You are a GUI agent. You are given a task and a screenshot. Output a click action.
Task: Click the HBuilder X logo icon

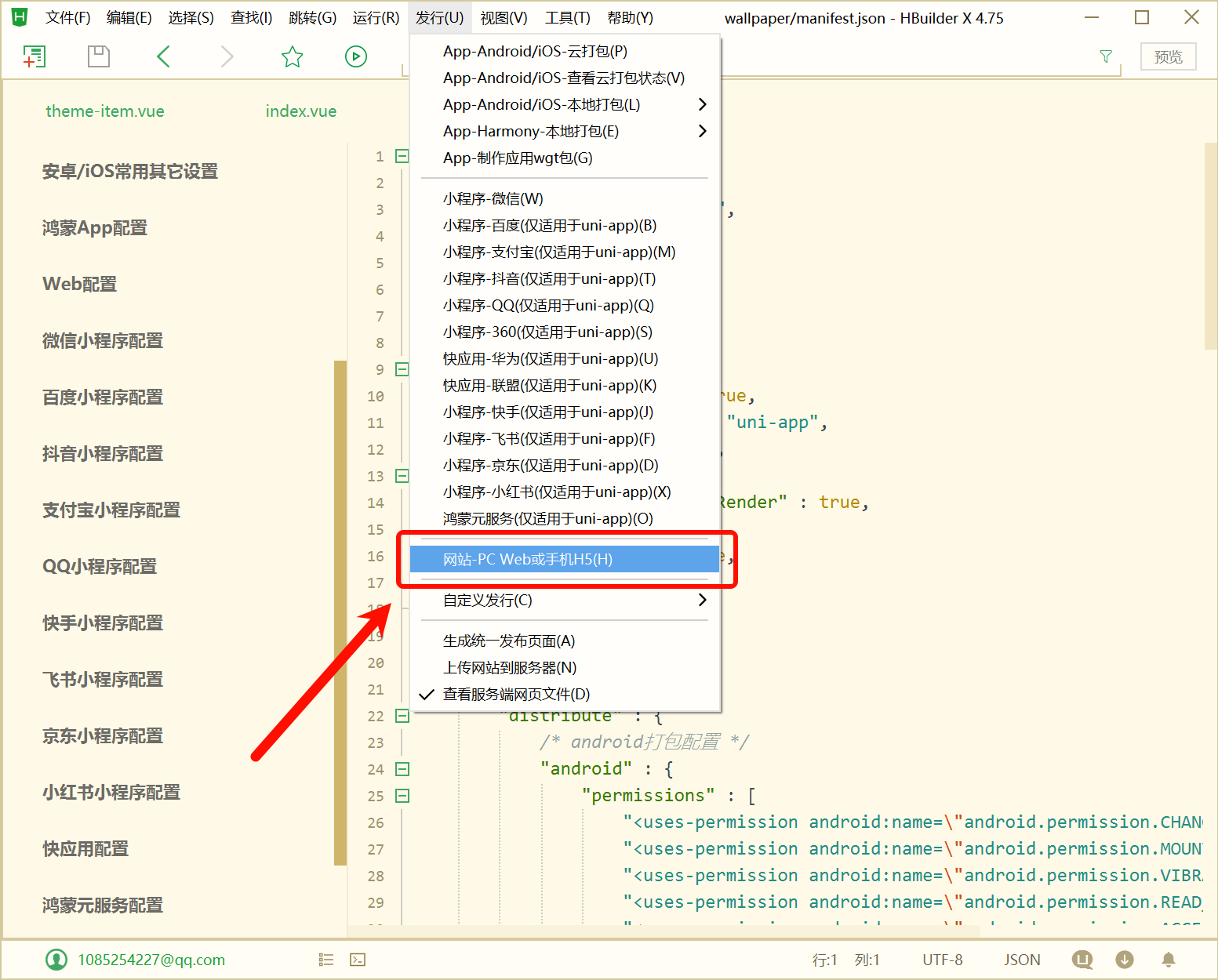tap(20, 17)
